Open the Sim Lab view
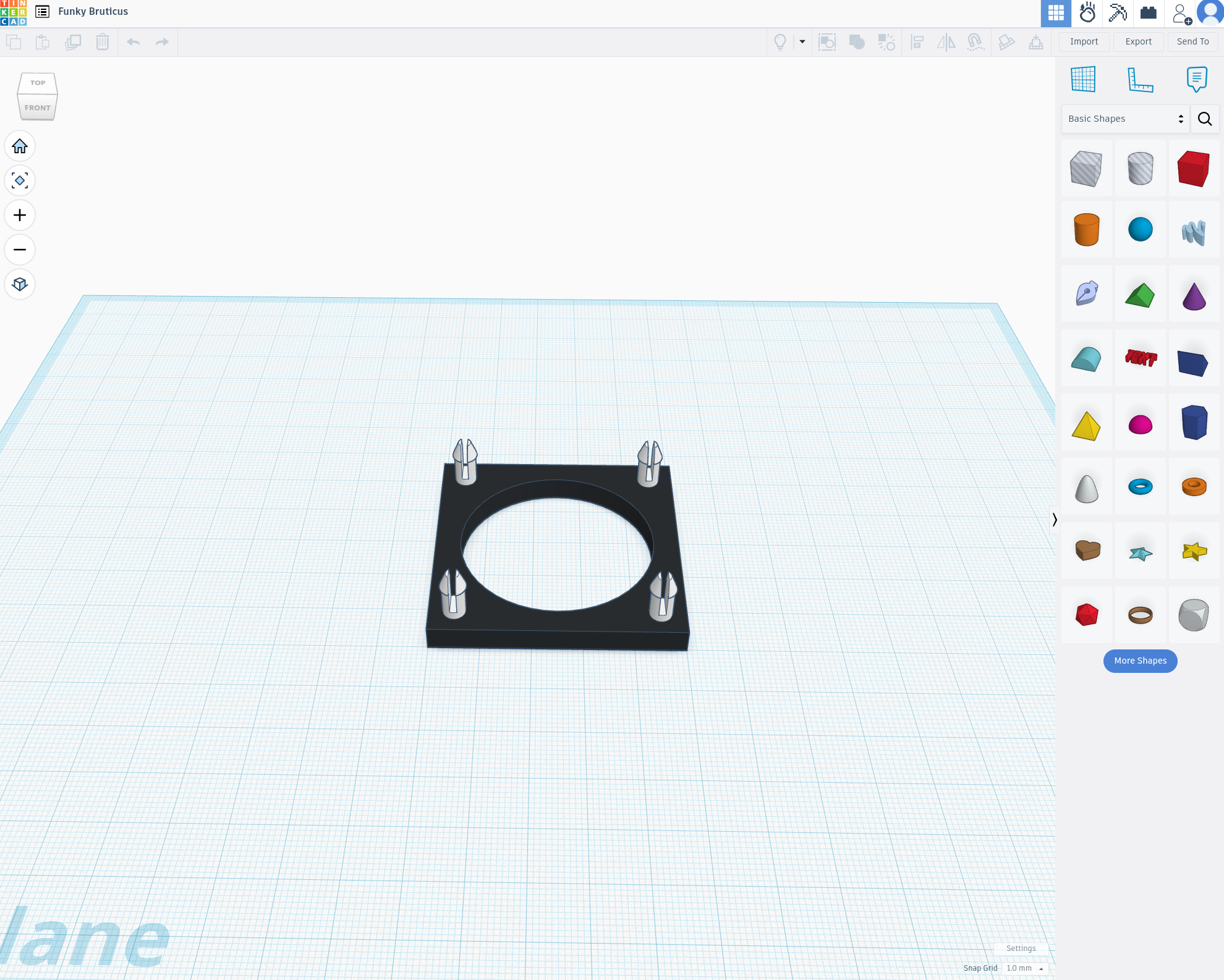 pyautogui.click(x=1087, y=13)
